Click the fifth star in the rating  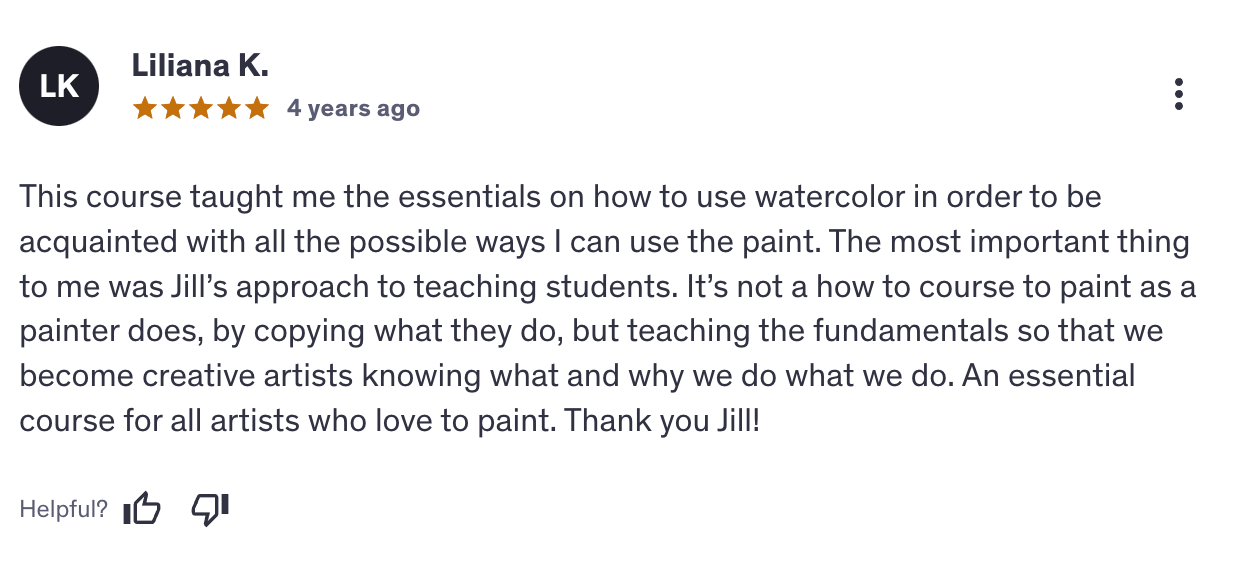point(257,108)
